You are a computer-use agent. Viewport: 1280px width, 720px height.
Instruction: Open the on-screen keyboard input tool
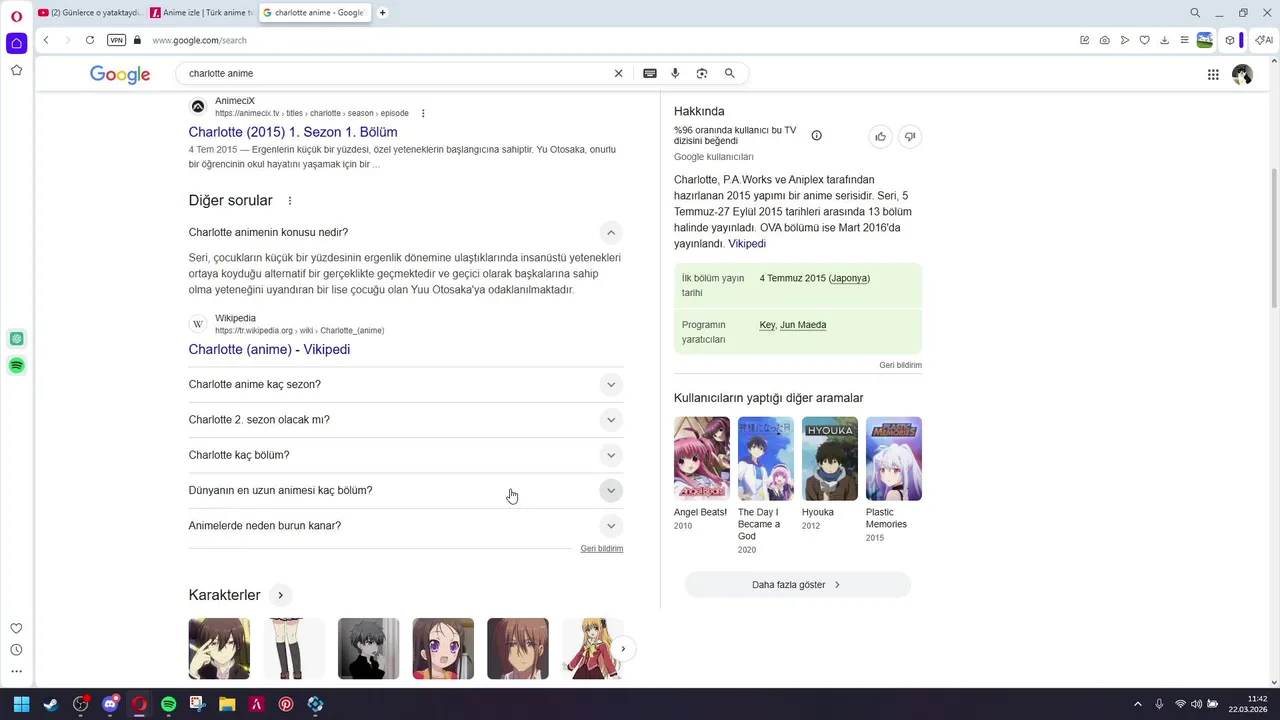650,73
